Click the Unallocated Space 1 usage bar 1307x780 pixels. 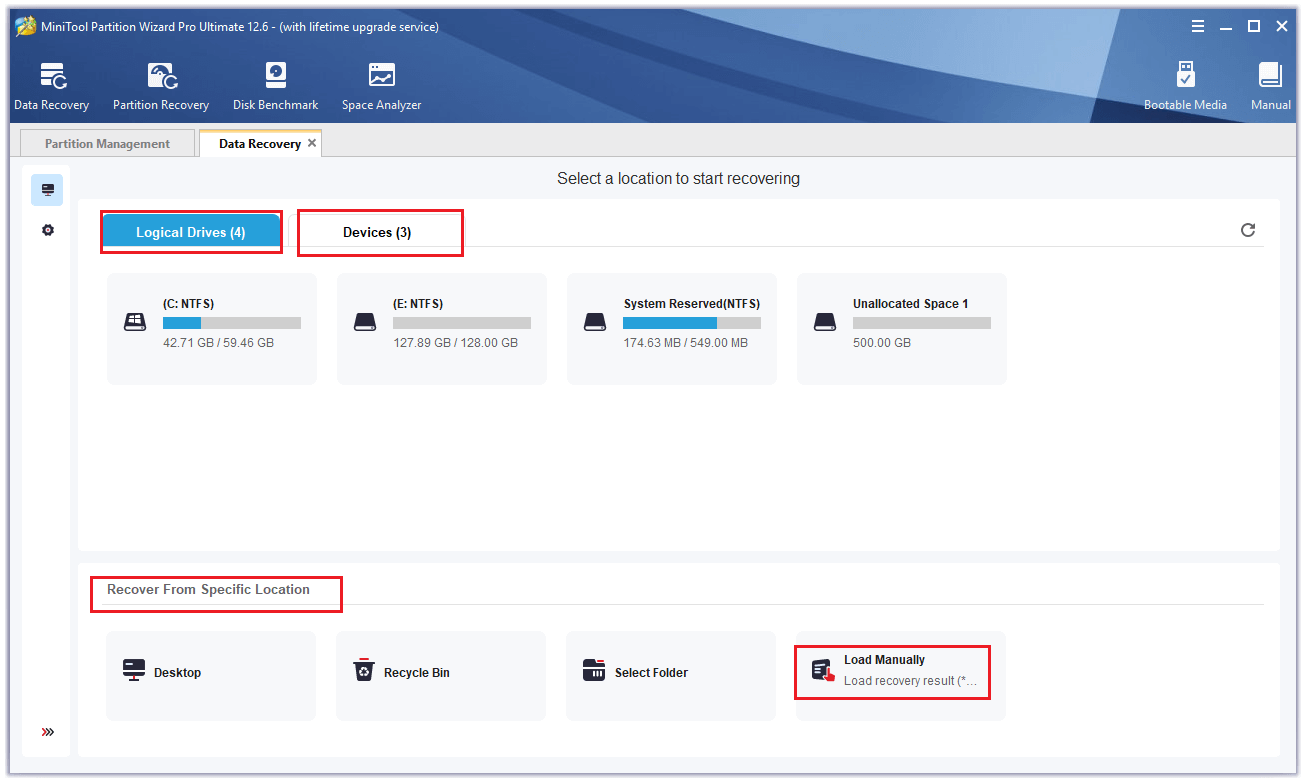[x=922, y=323]
